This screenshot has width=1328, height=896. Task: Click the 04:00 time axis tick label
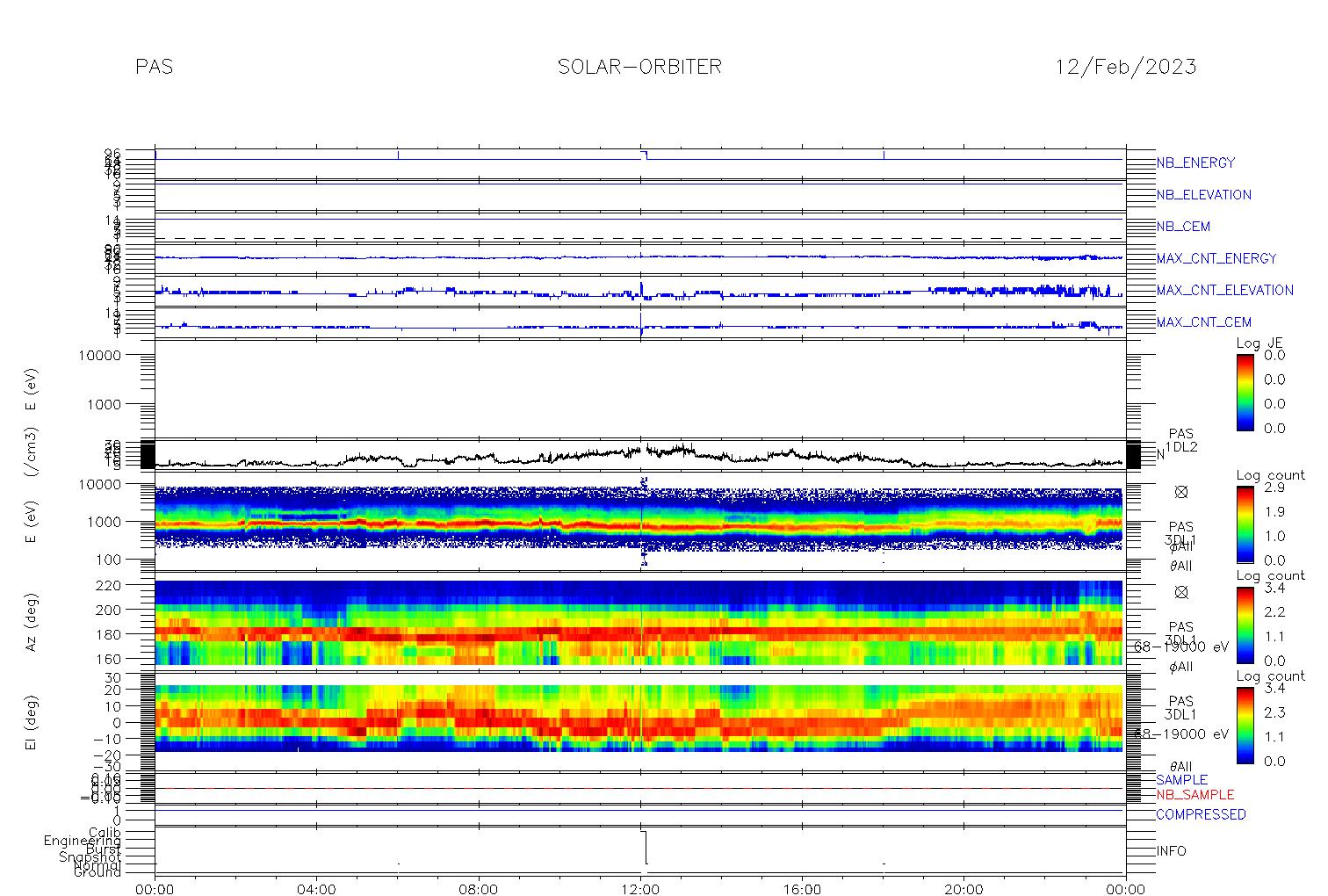[317, 889]
